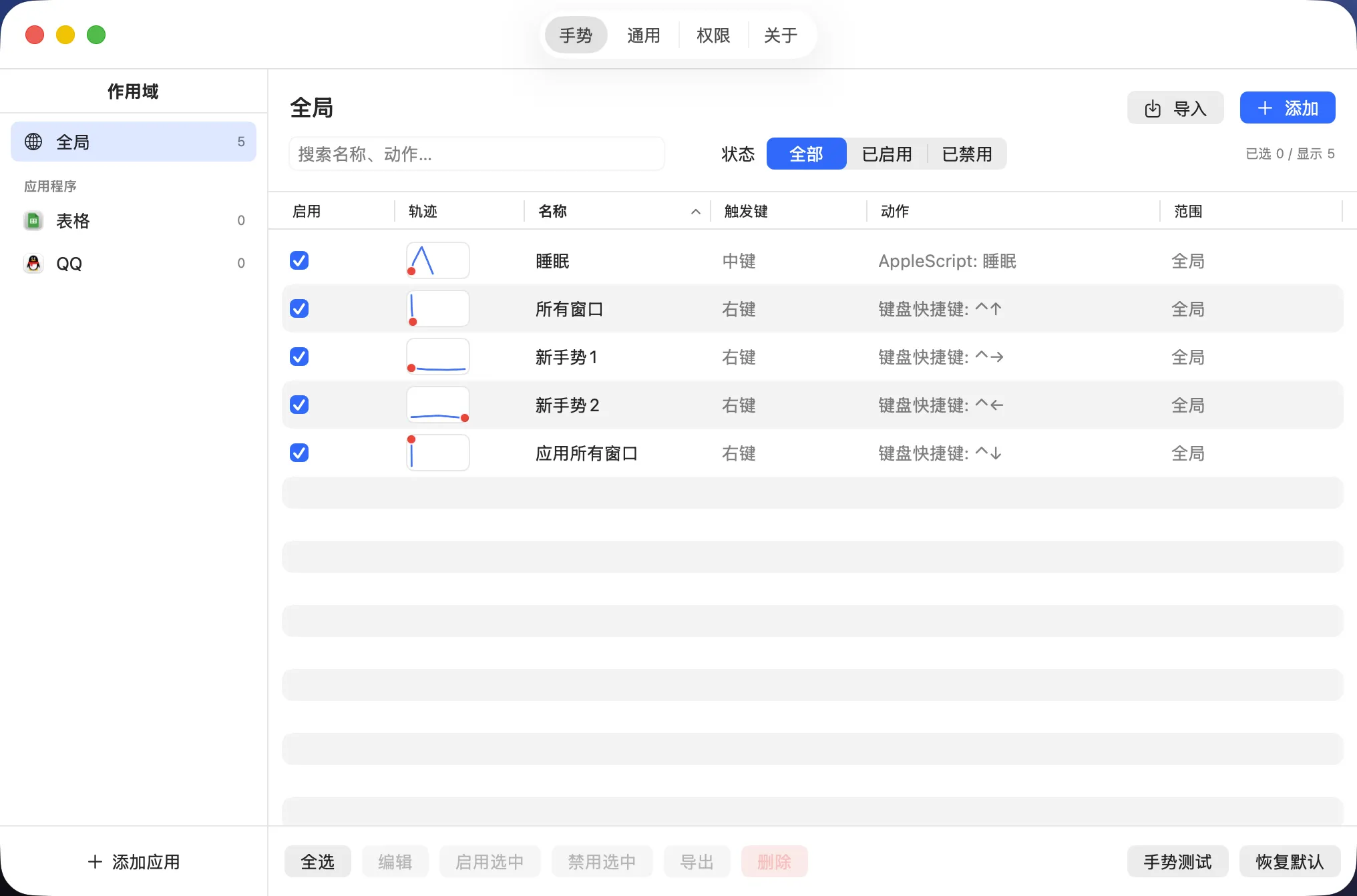This screenshot has height=896, width=1357.
Task: Click the 应用程序 section label
Action: [x=50, y=186]
